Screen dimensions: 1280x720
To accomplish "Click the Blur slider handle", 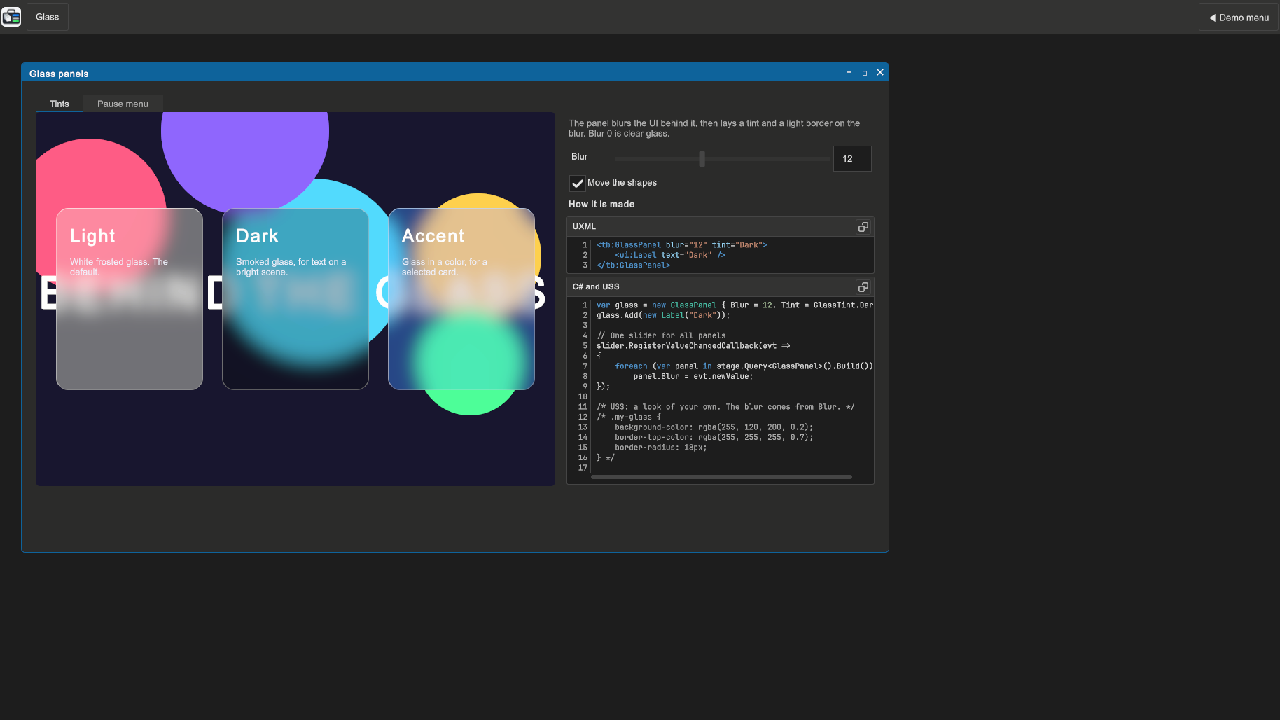I will pyautogui.click(x=702, y=158).
